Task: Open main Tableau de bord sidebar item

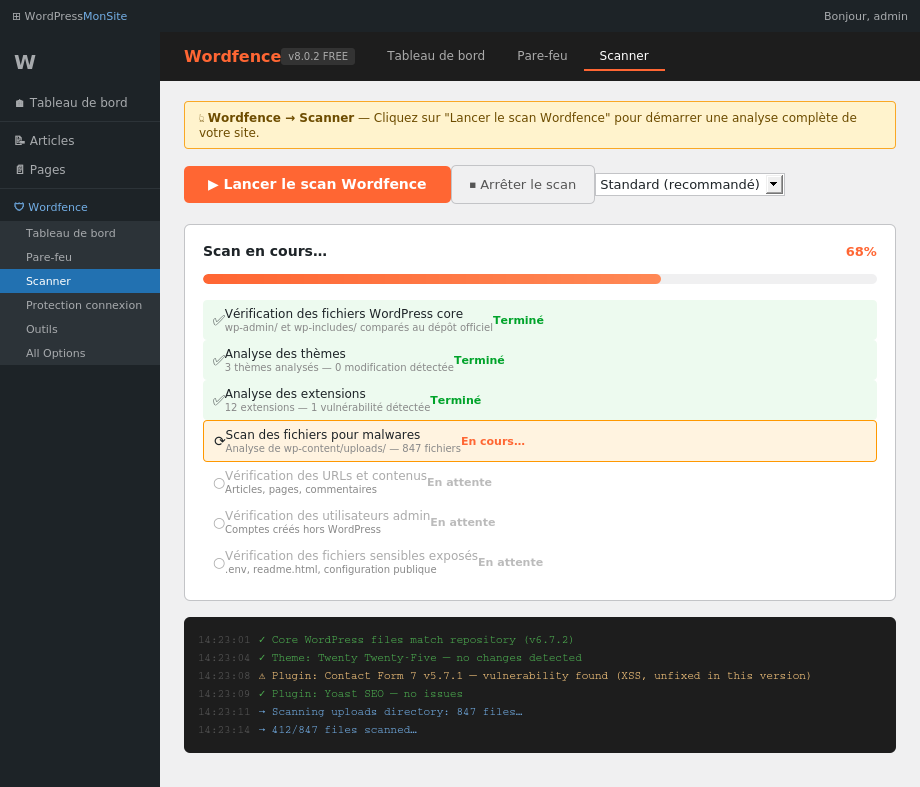Action: 80,103
